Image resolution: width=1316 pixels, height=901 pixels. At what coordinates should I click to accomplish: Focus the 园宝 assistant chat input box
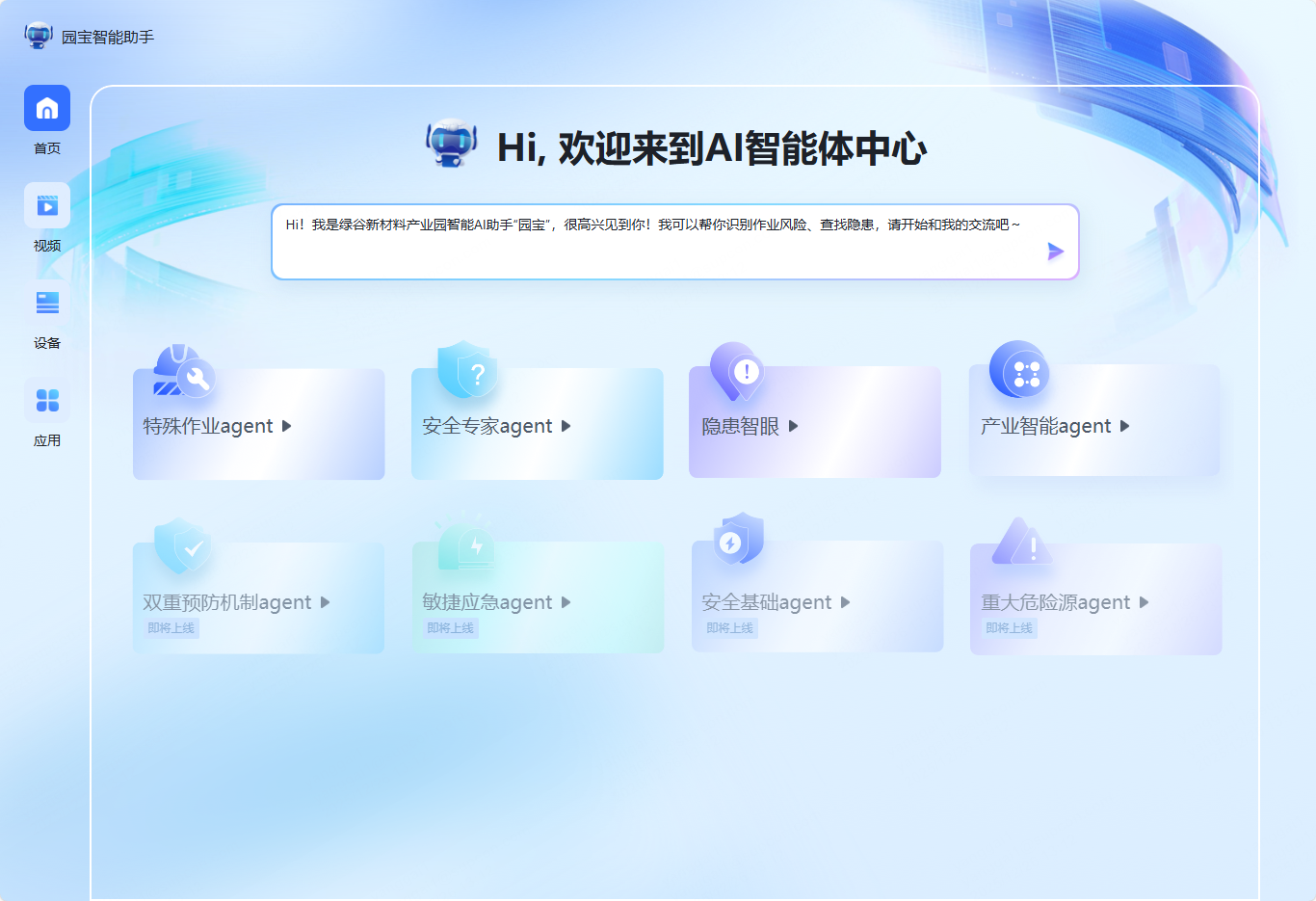[674, 242]
